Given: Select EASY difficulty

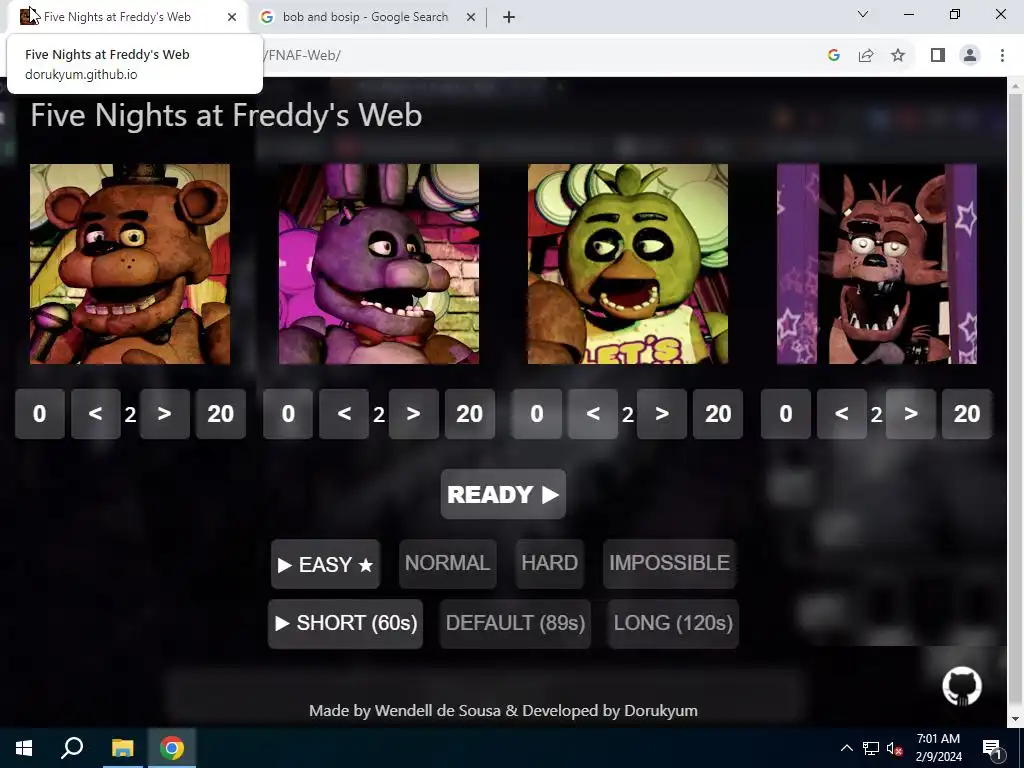Looking at the screenshot, I should point(325,564).
